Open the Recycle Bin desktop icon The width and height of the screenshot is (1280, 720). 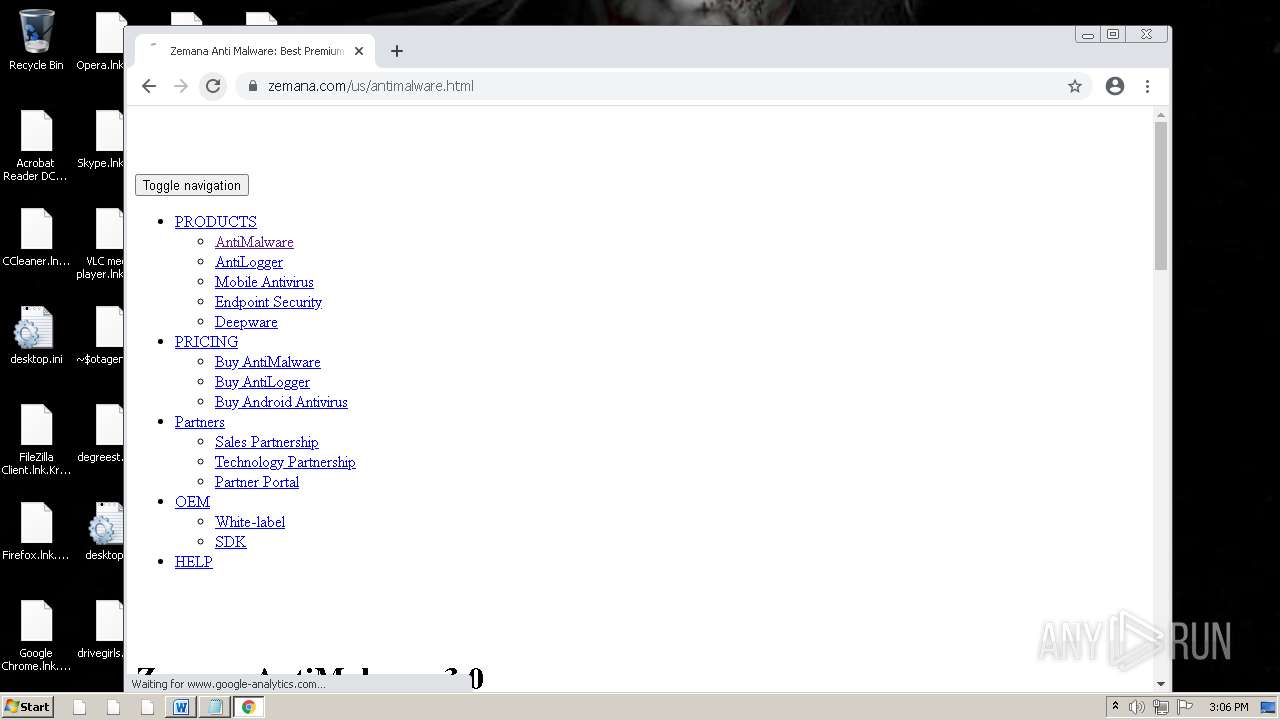click(36, 40)
